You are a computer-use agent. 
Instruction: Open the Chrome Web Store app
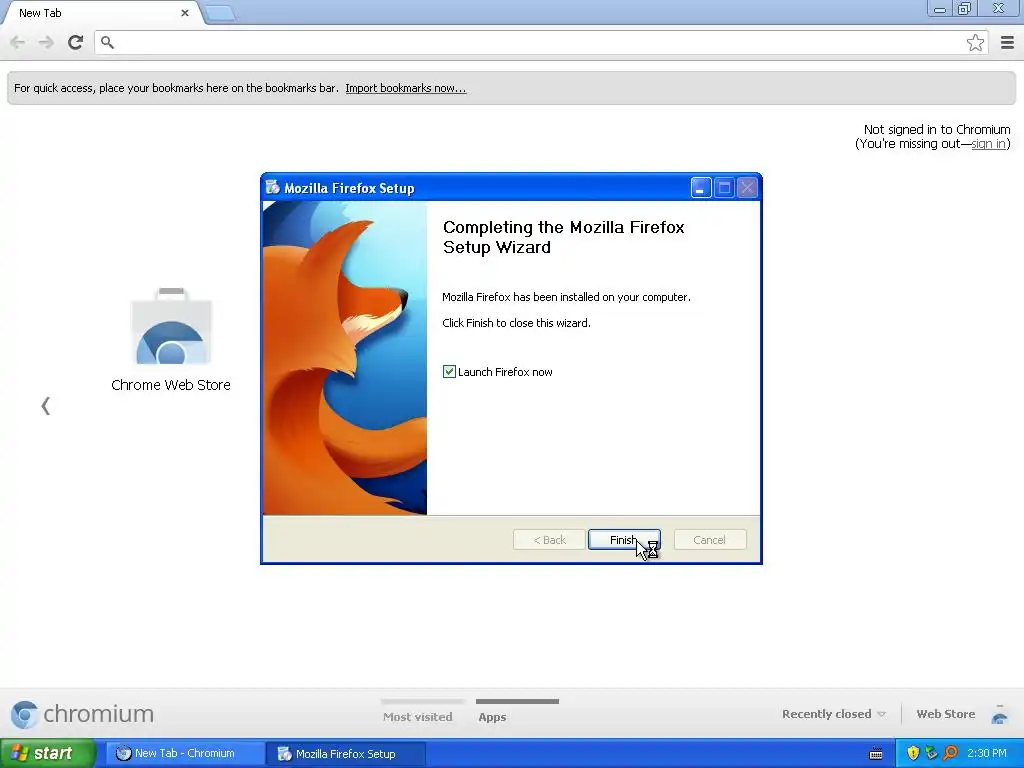171,340
